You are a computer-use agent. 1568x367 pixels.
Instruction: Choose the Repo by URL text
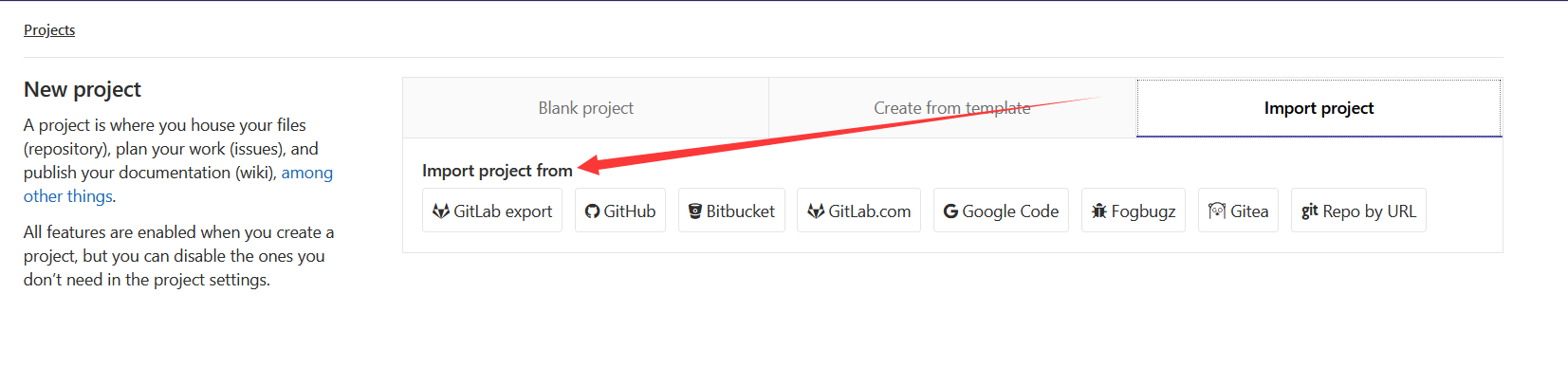1370,211
